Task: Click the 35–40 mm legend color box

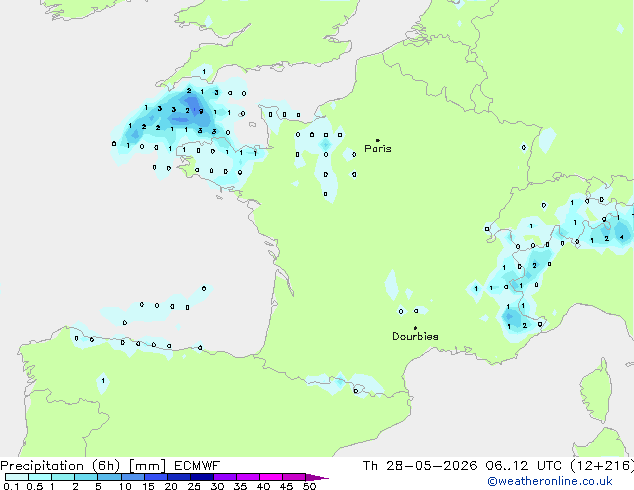Action: coord(247,477)
